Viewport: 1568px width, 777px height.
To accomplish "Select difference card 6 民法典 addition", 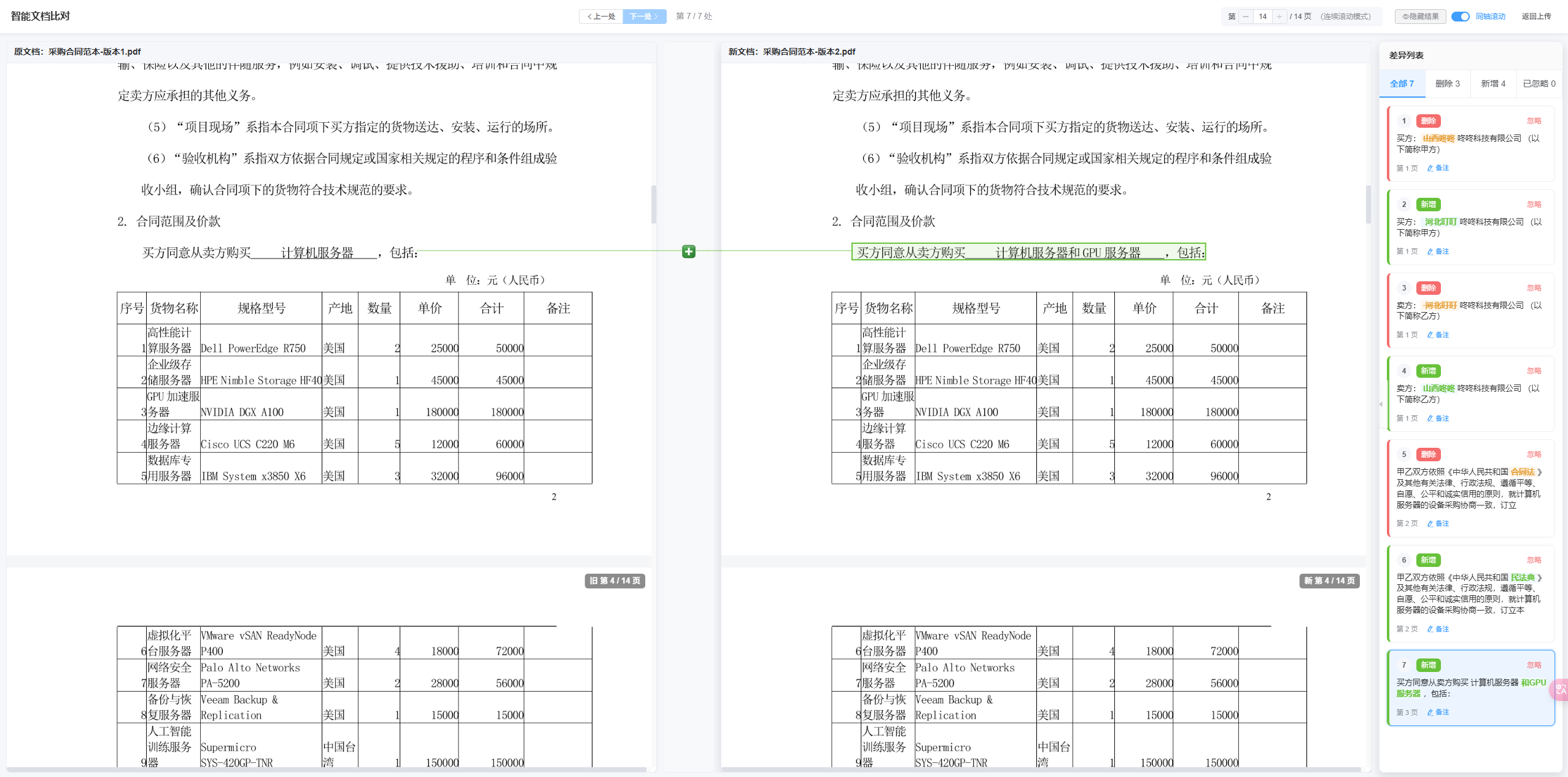I will coord(1470,593).
